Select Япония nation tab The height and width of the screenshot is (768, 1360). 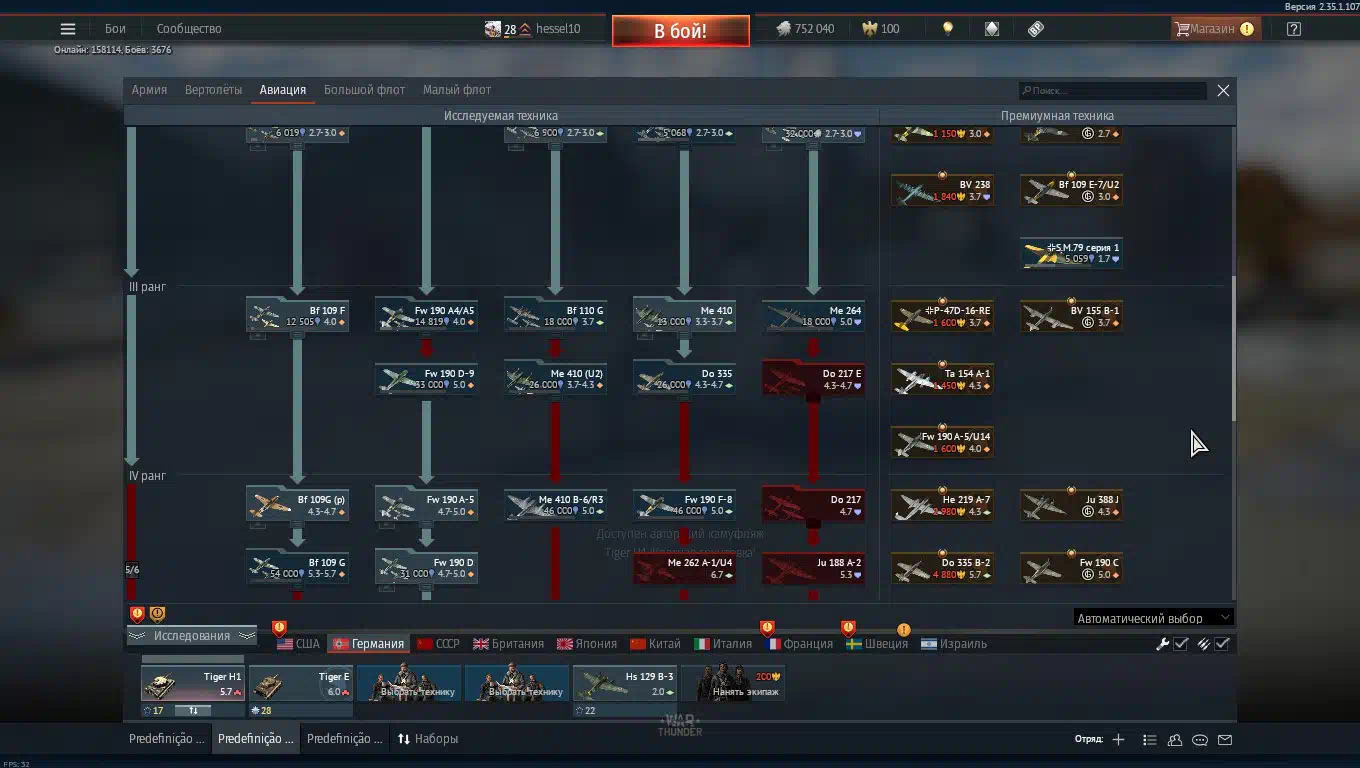pos(587,644)
